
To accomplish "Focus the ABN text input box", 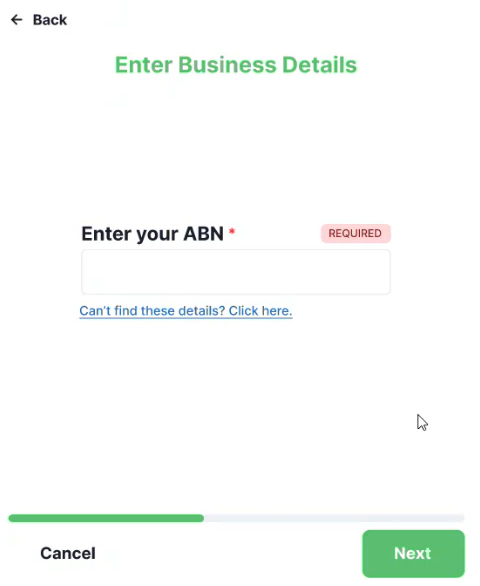I will pos(236,272).
